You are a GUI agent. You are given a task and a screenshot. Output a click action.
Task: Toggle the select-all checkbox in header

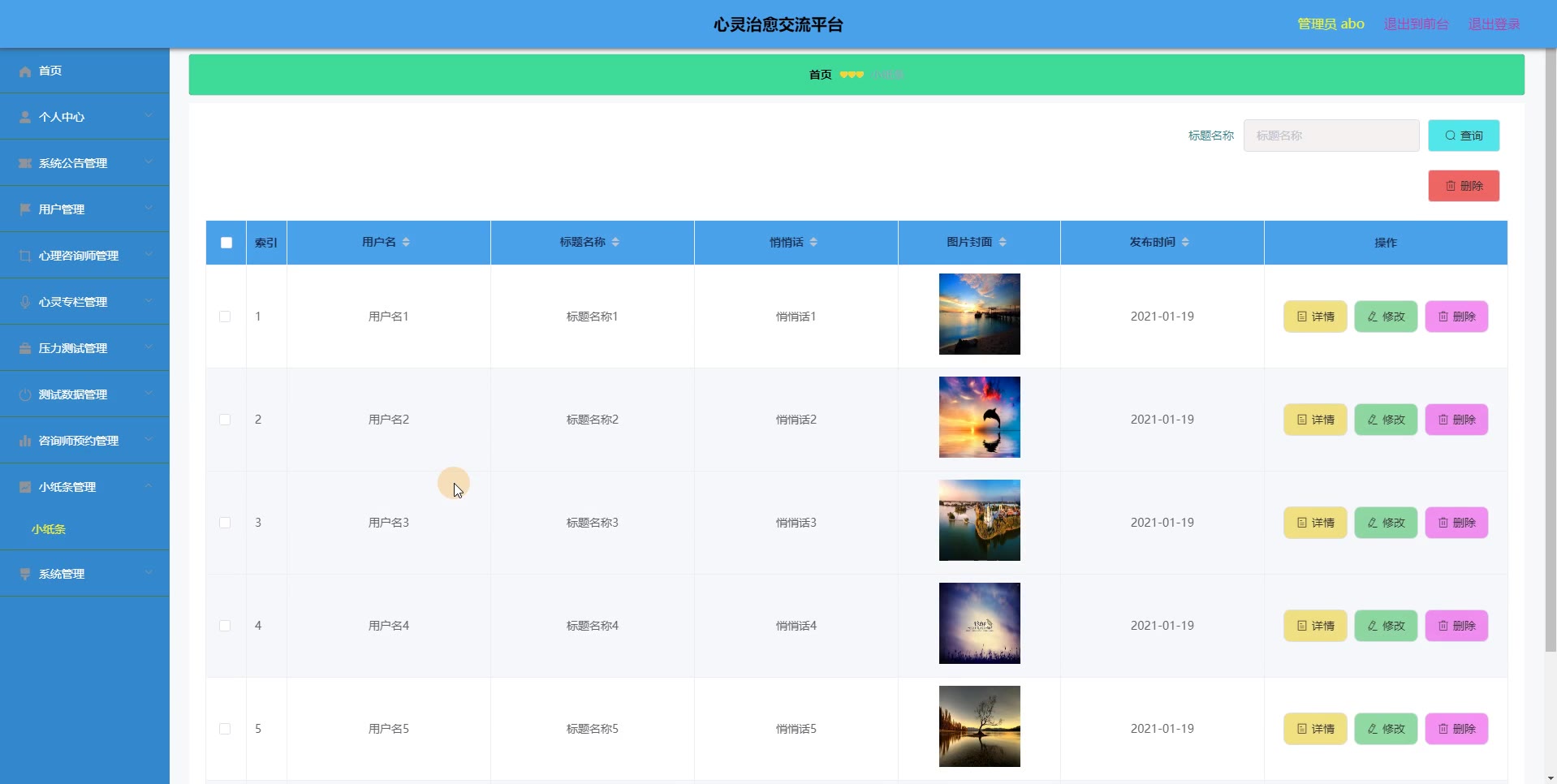(x=226, y=243)
